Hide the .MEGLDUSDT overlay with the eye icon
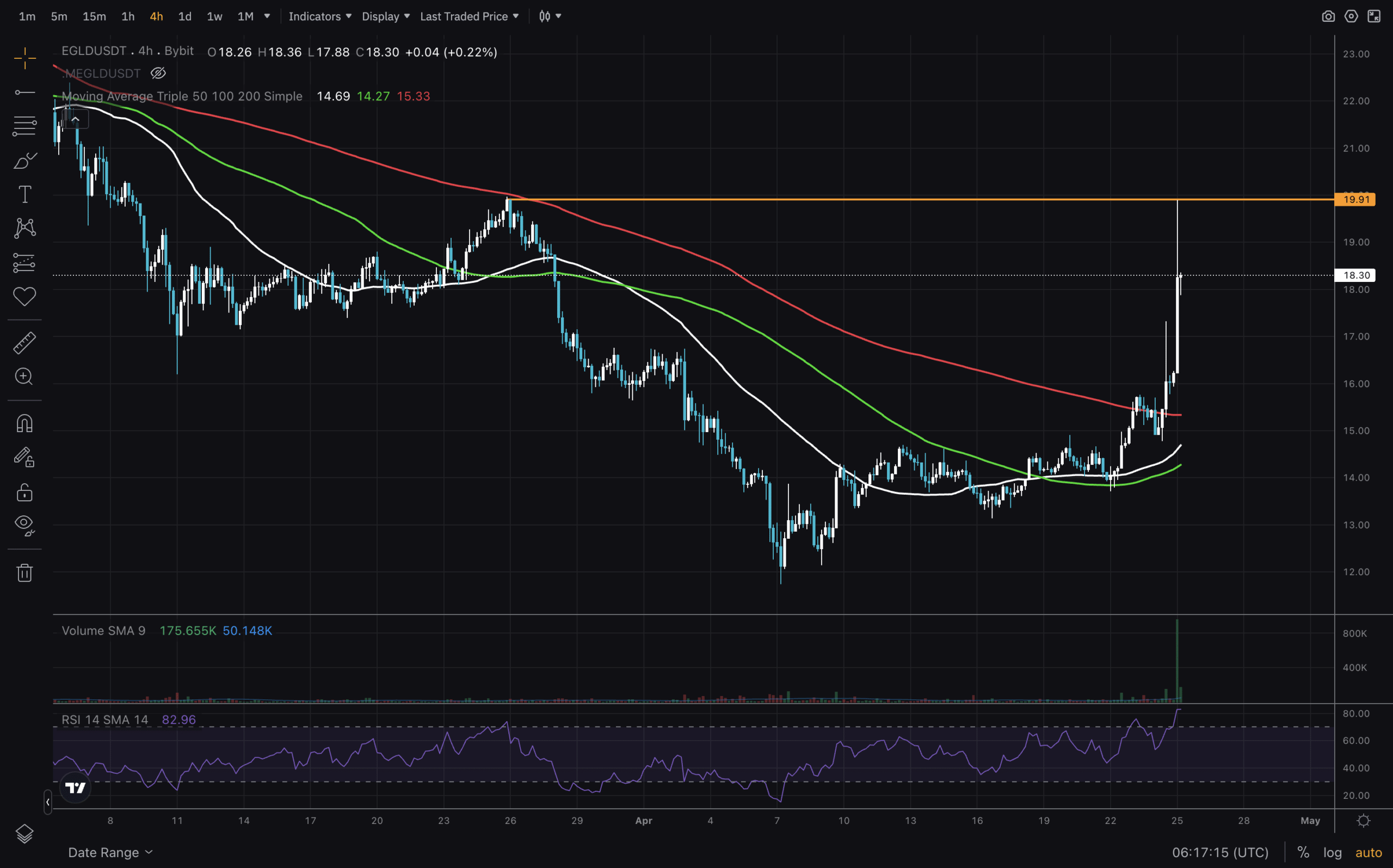Viewport: 1393px width, 868px height. coord(158,73)
